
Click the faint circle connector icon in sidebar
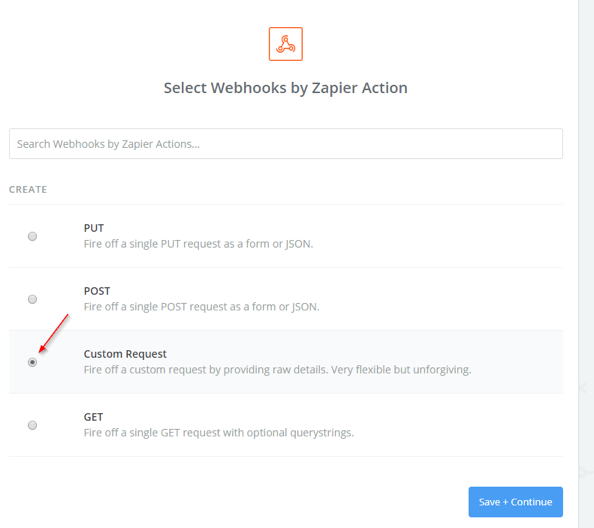(x=582, y=472)
